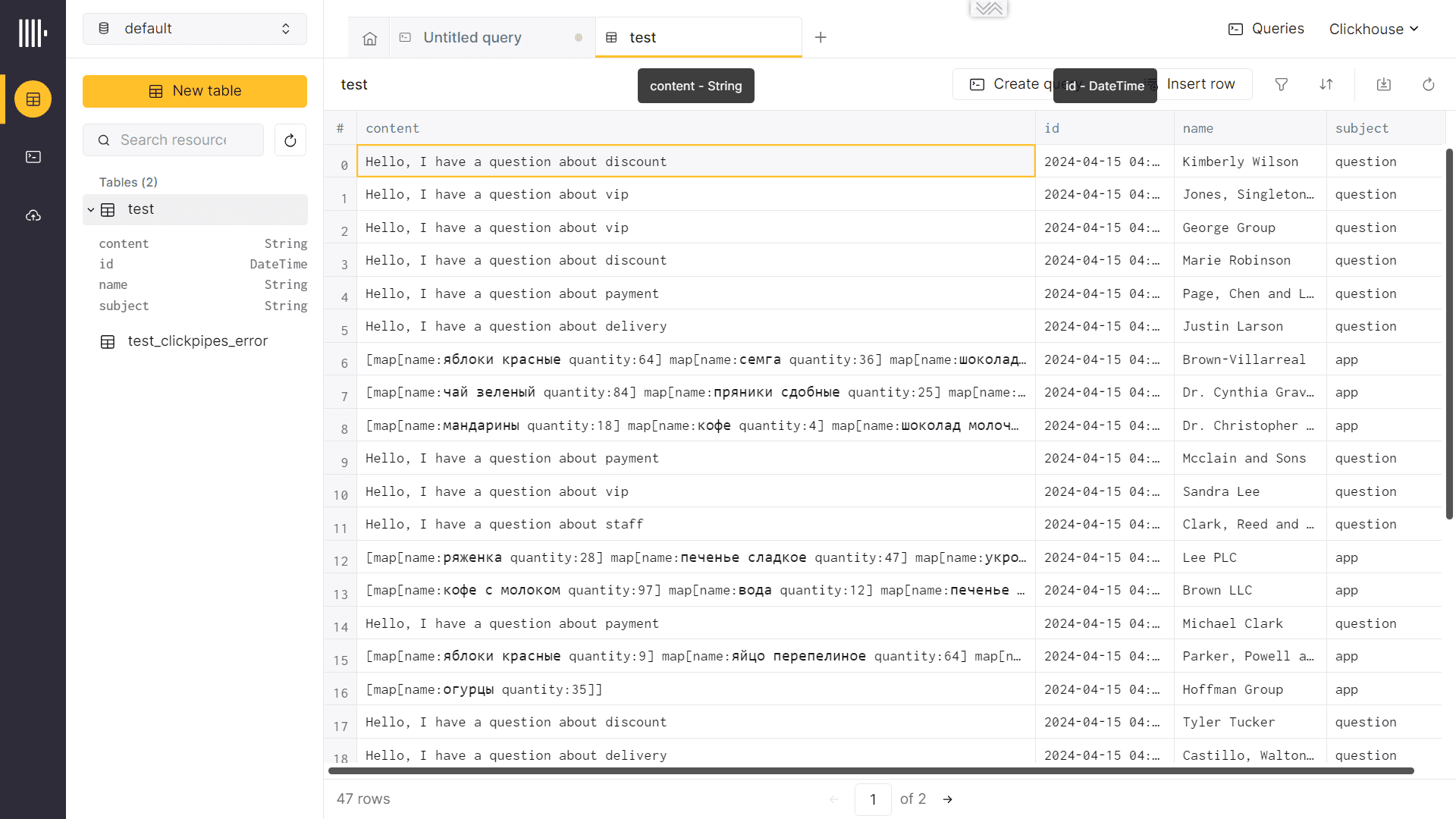Open the Clickhouse account dropdown

[1373, 29]
